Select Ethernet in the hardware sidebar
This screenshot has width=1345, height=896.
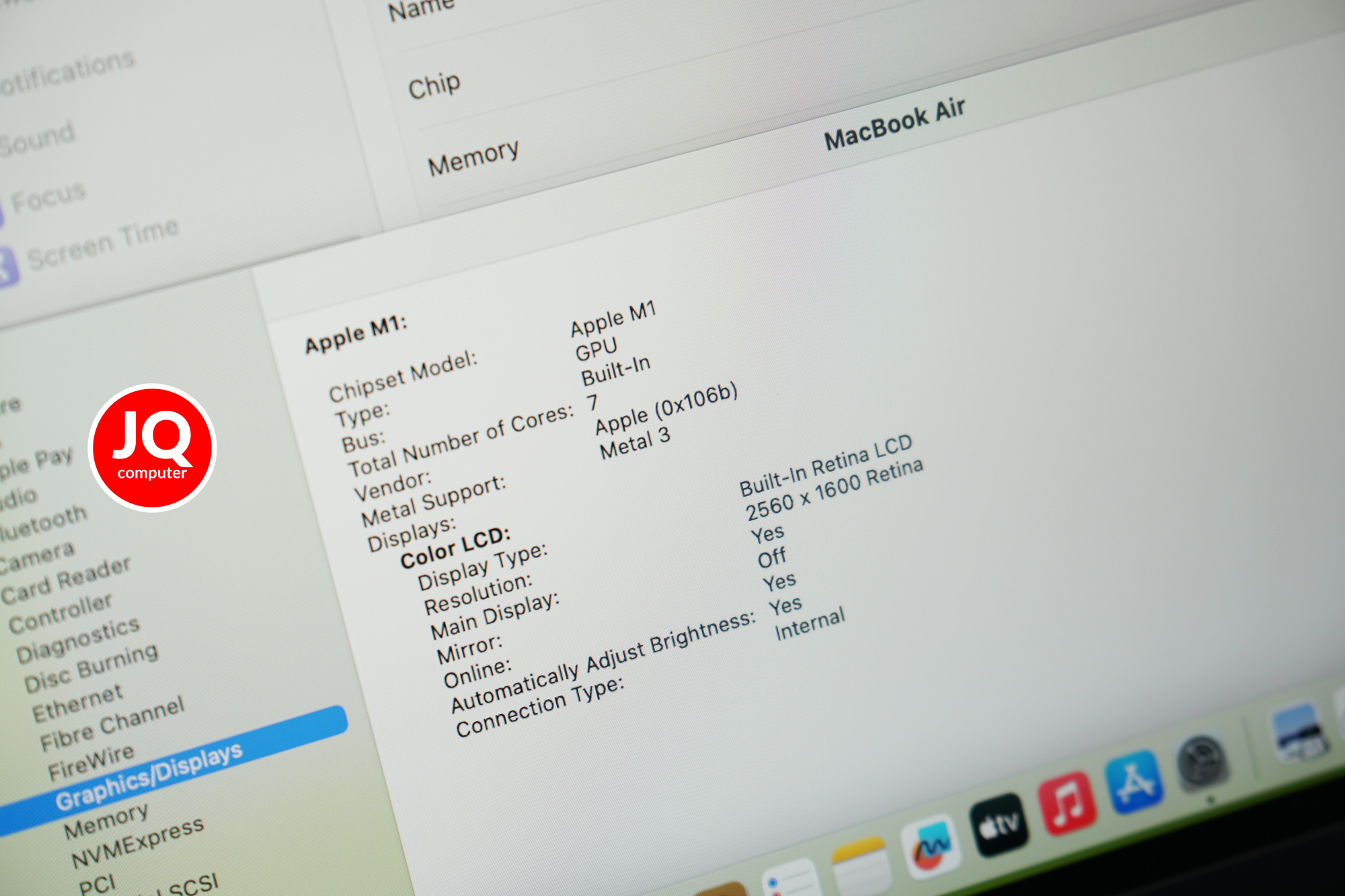tap(77, 702)
